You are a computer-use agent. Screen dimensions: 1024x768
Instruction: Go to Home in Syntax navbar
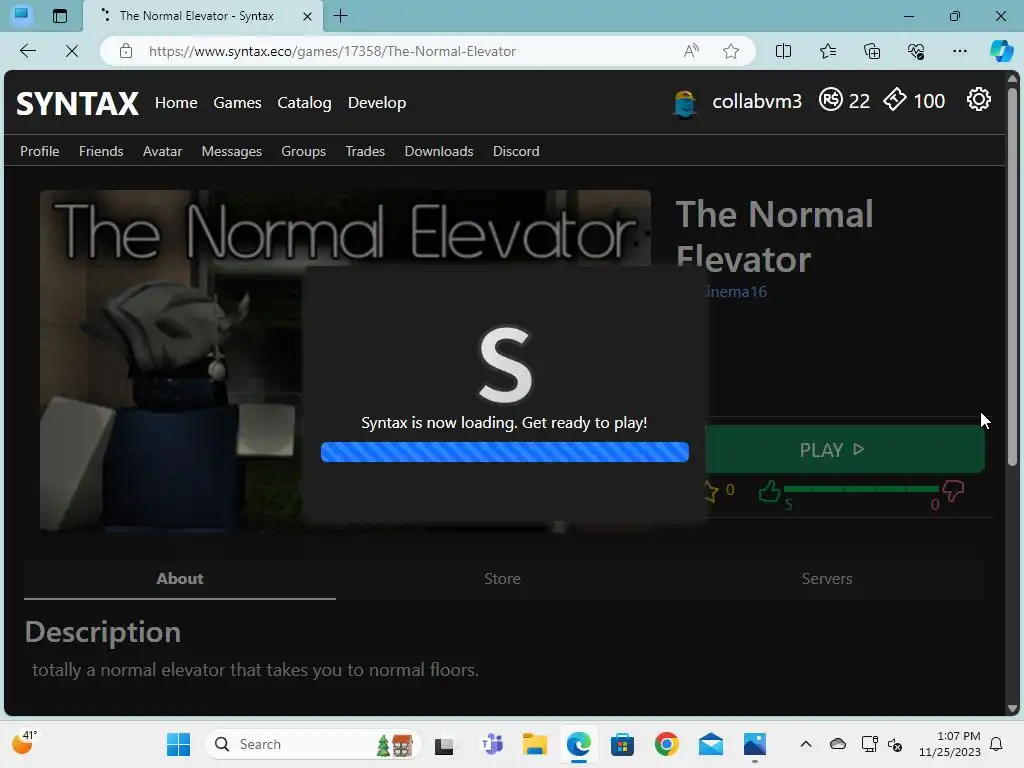pyautogui.click(x=176, y=103)
